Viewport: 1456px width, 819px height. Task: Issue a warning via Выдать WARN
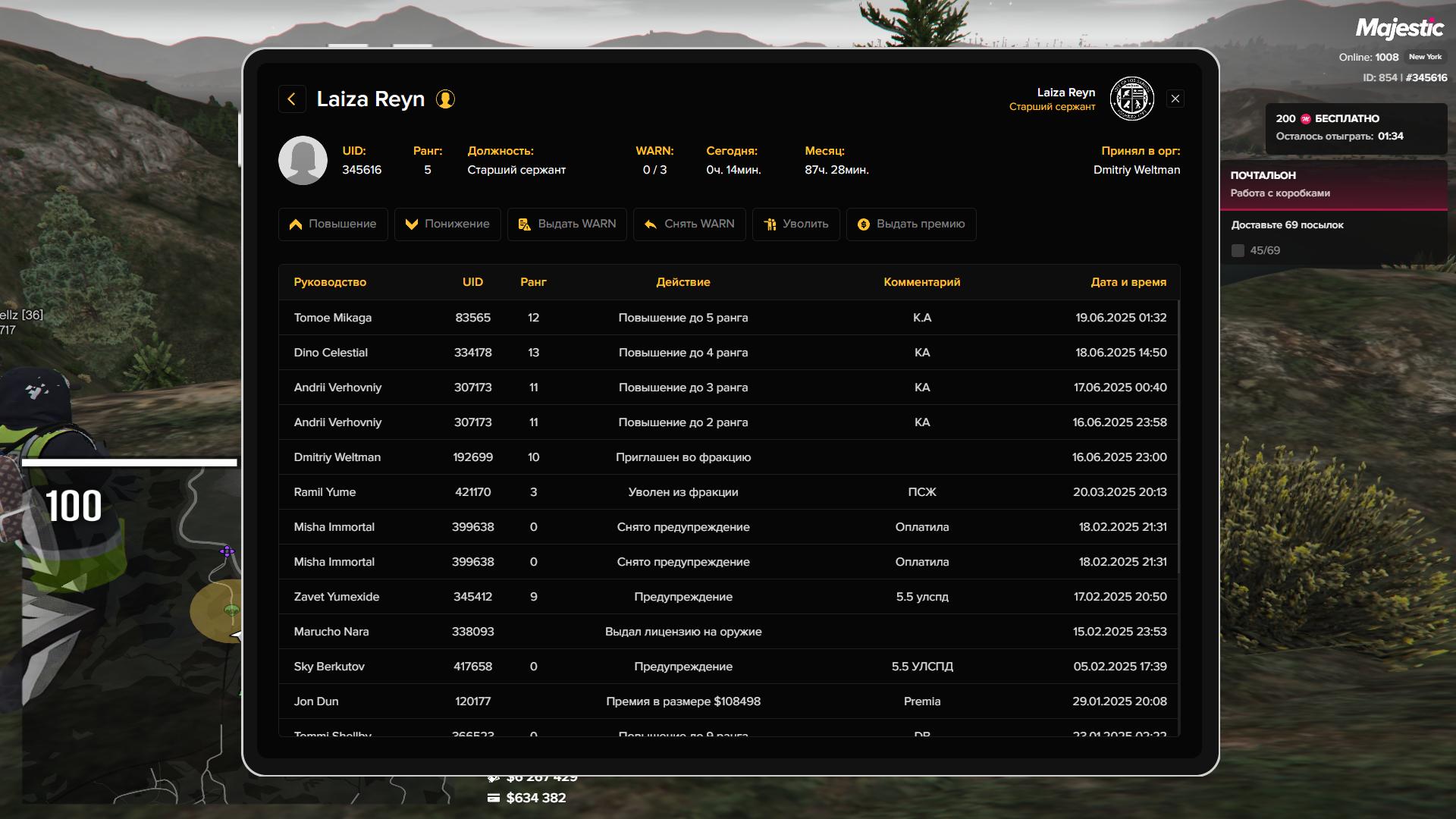click(567, 224)
